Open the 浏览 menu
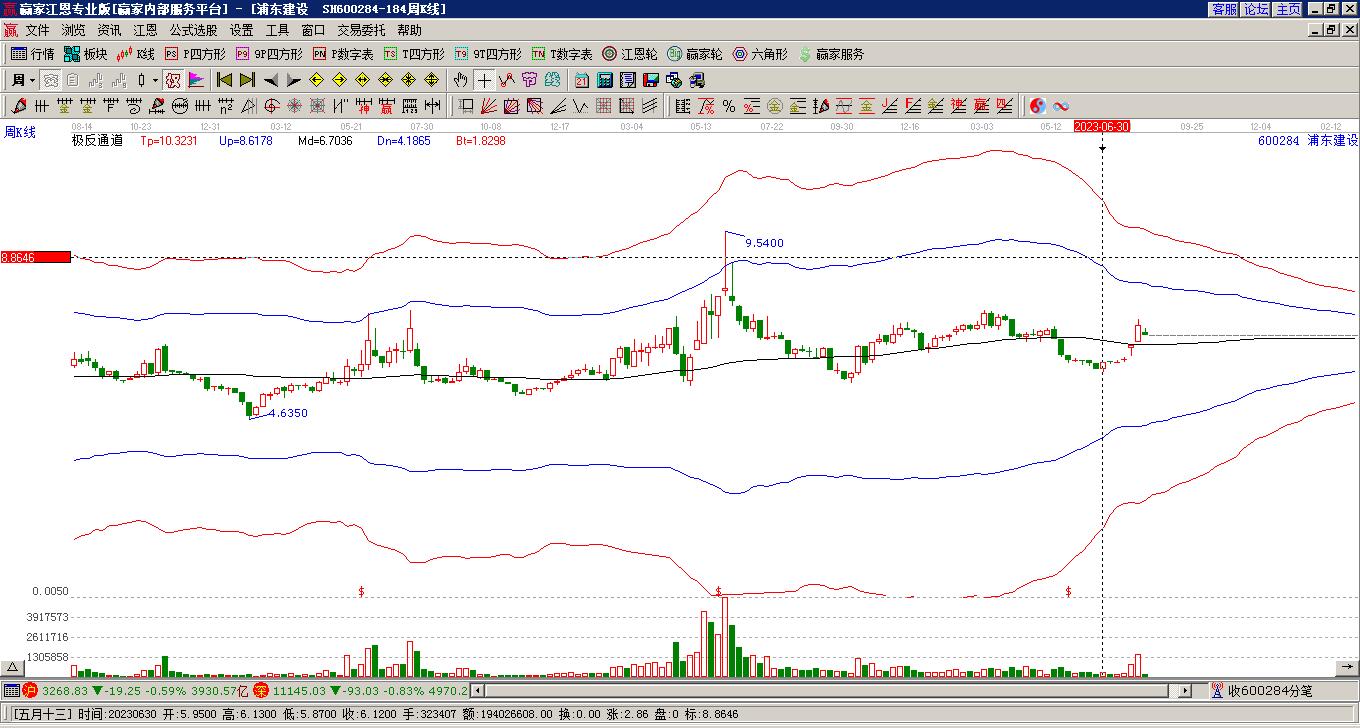This screenshot has height=728, width=1360. click(73, 31)
